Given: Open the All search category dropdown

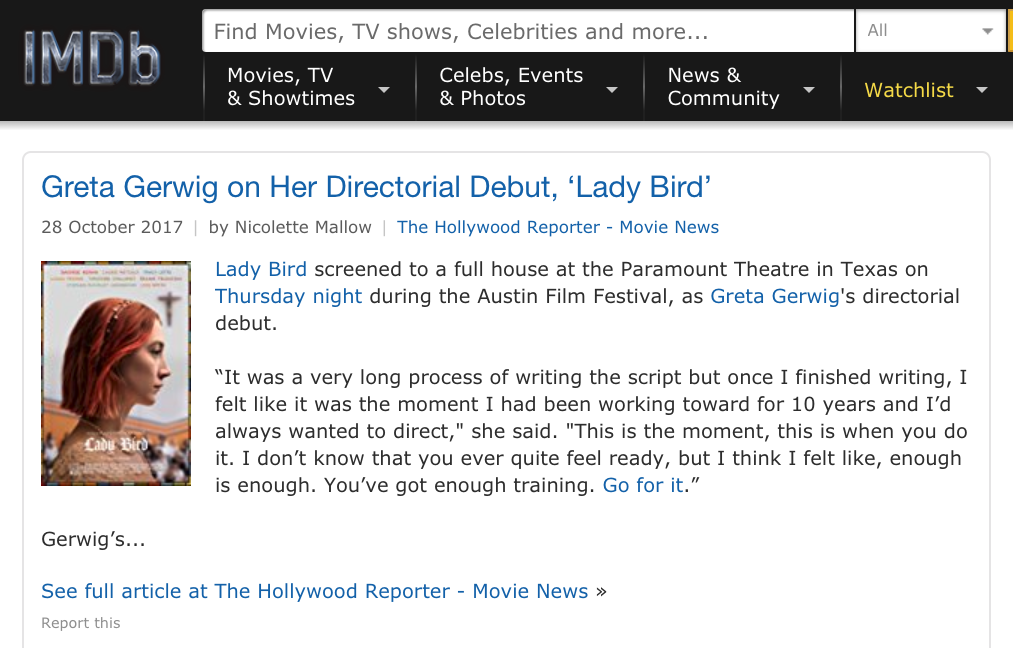Looking at the screenshot, I should 931,31.
